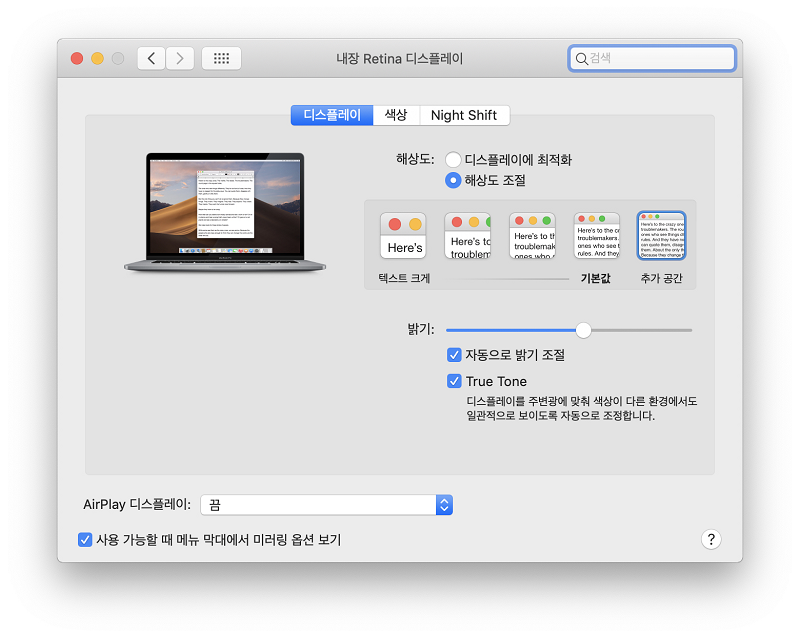Go back with the left chevron button
800x638 pixels.
click(x=151, y=58)
